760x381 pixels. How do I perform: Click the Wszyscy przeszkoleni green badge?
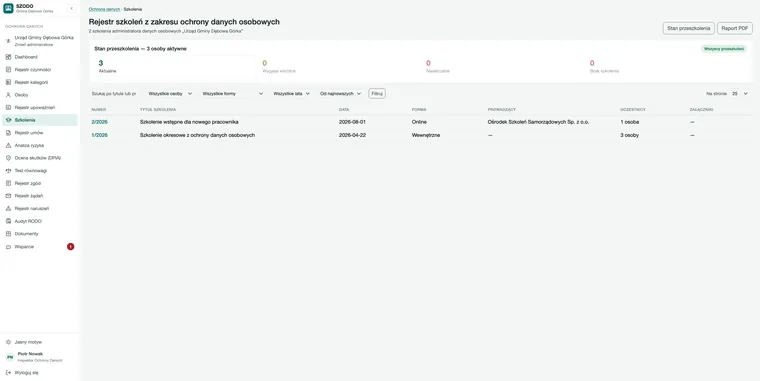(x=724, y=49)
